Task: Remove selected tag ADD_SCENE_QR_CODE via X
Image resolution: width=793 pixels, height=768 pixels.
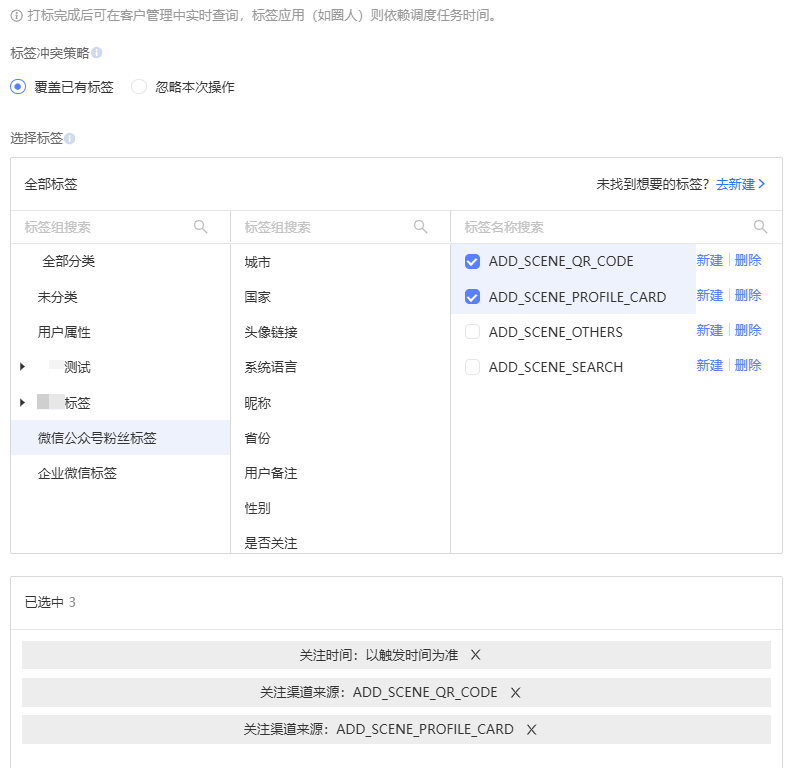Action: pos(515,693)
